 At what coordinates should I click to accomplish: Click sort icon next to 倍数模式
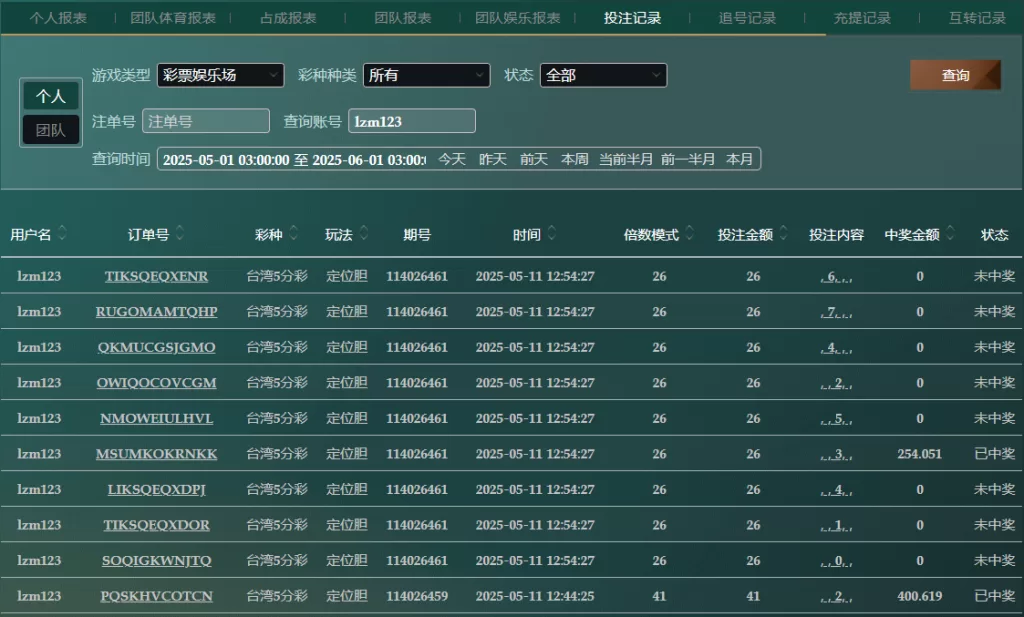(x=689, y=235)
